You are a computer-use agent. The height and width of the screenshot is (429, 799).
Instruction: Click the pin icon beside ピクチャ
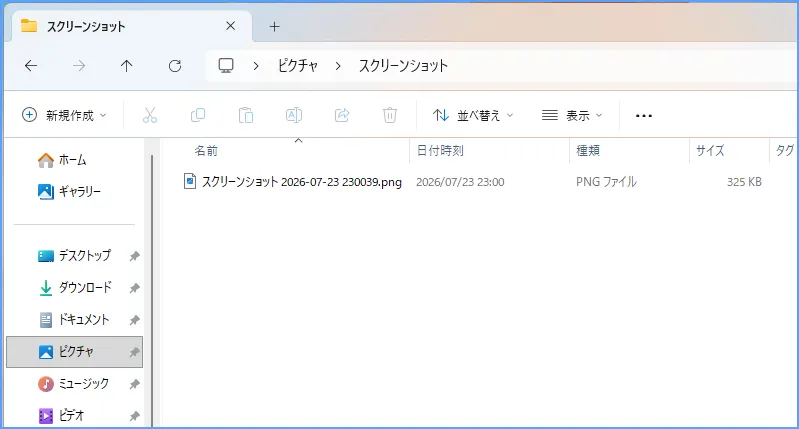[134, 352]
